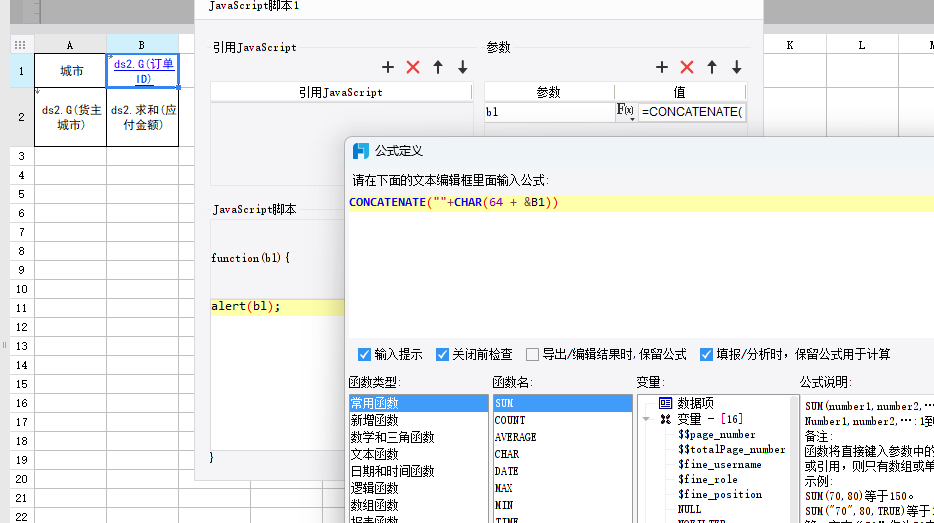Select cell A2 ds2.G(货主城市)
The image size is (934, 523).
(70, 117)
